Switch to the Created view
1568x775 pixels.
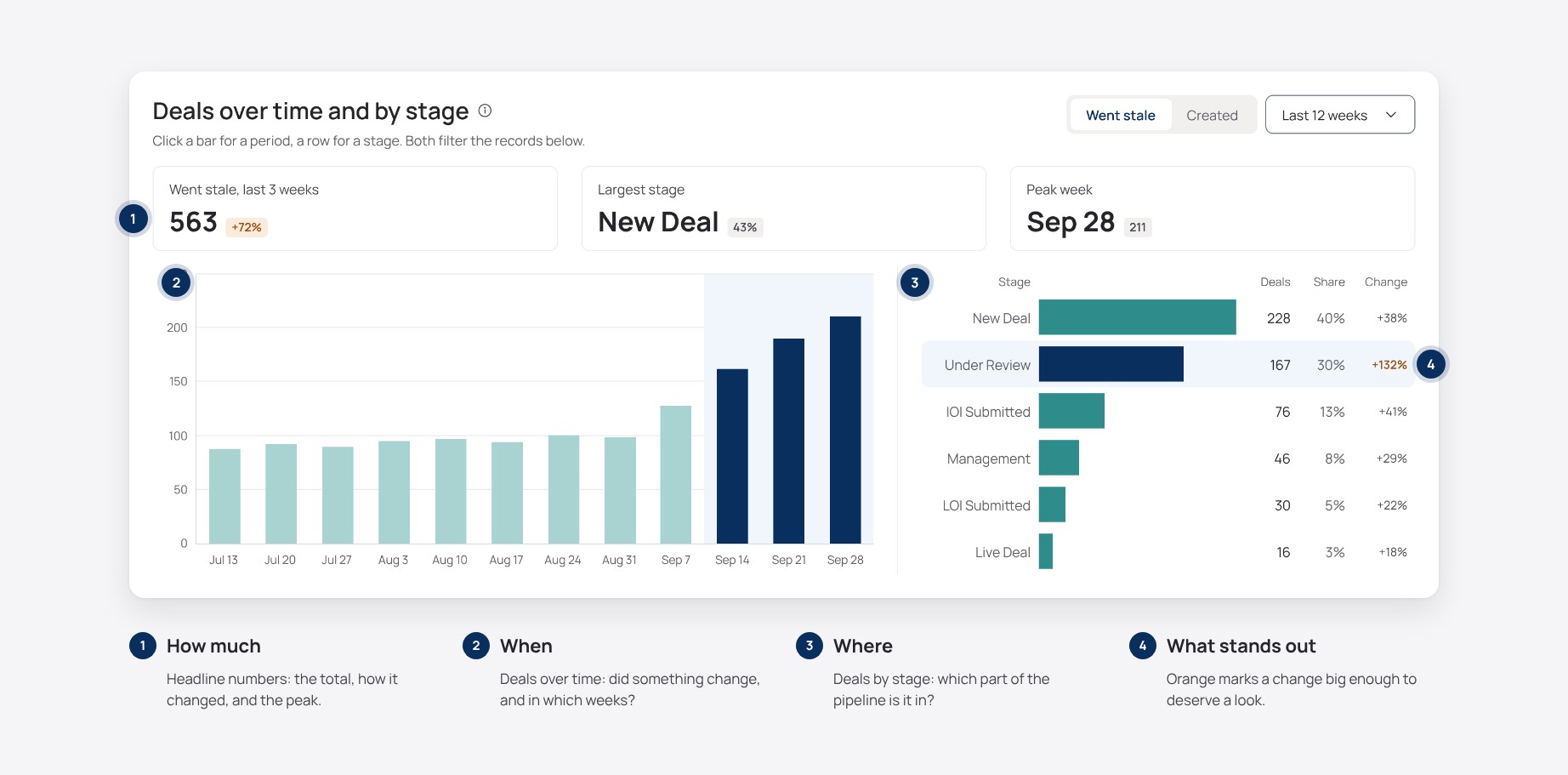[x=1212, y=115]
